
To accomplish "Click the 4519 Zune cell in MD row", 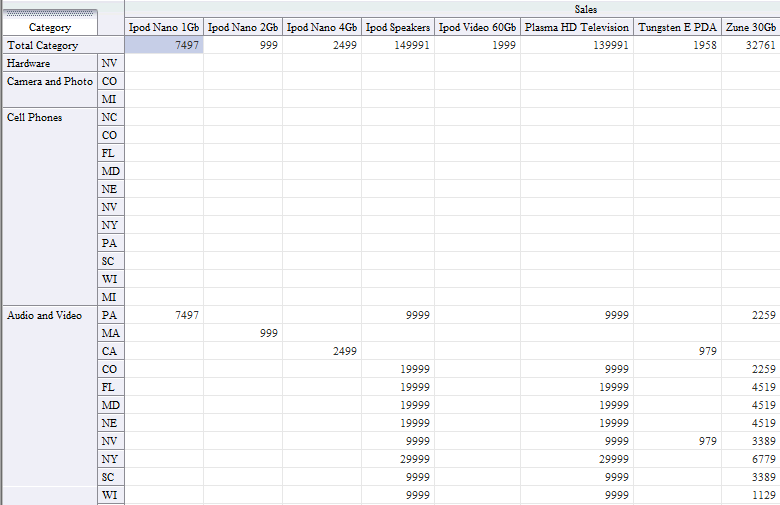I will point(751,405).
